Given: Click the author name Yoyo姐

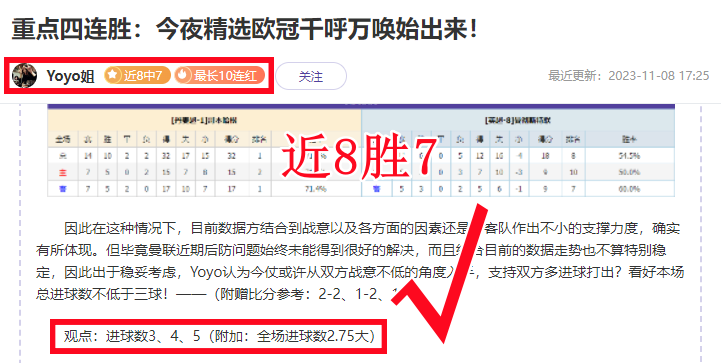Looking at the screenshot, I should tap(70, 76).
